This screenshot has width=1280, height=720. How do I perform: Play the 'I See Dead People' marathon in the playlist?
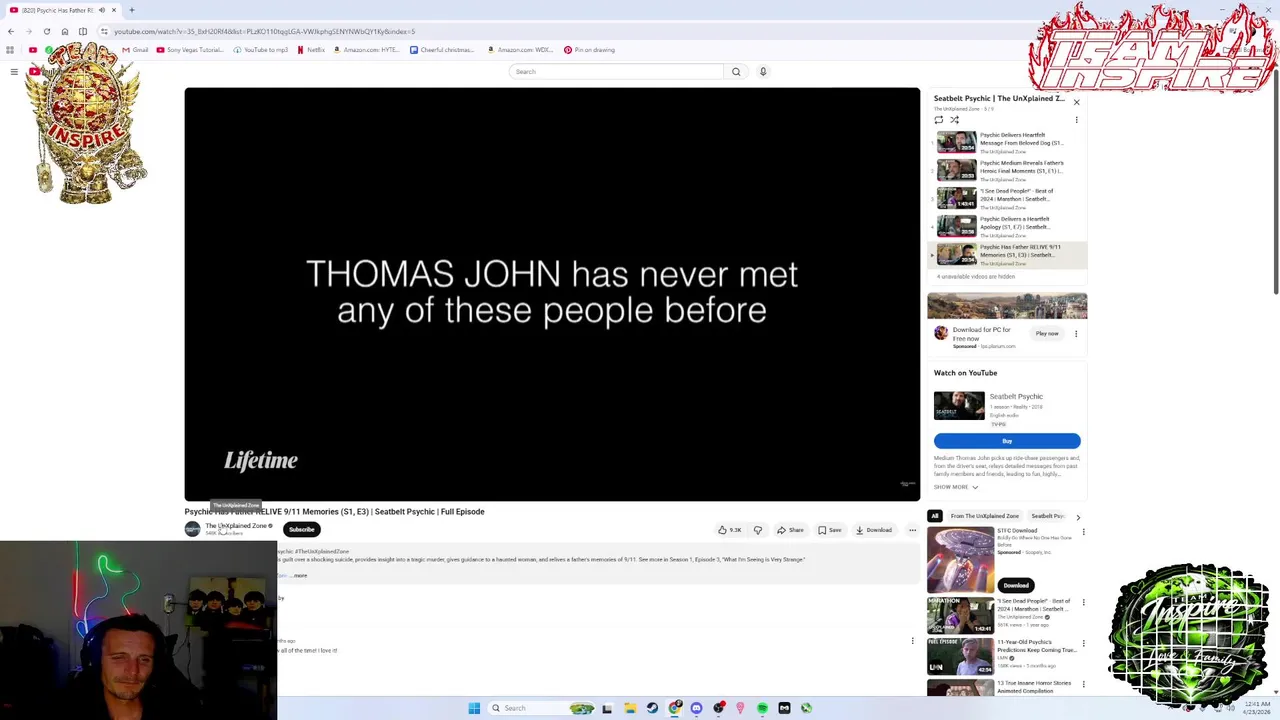click(x=1007, y=199)
